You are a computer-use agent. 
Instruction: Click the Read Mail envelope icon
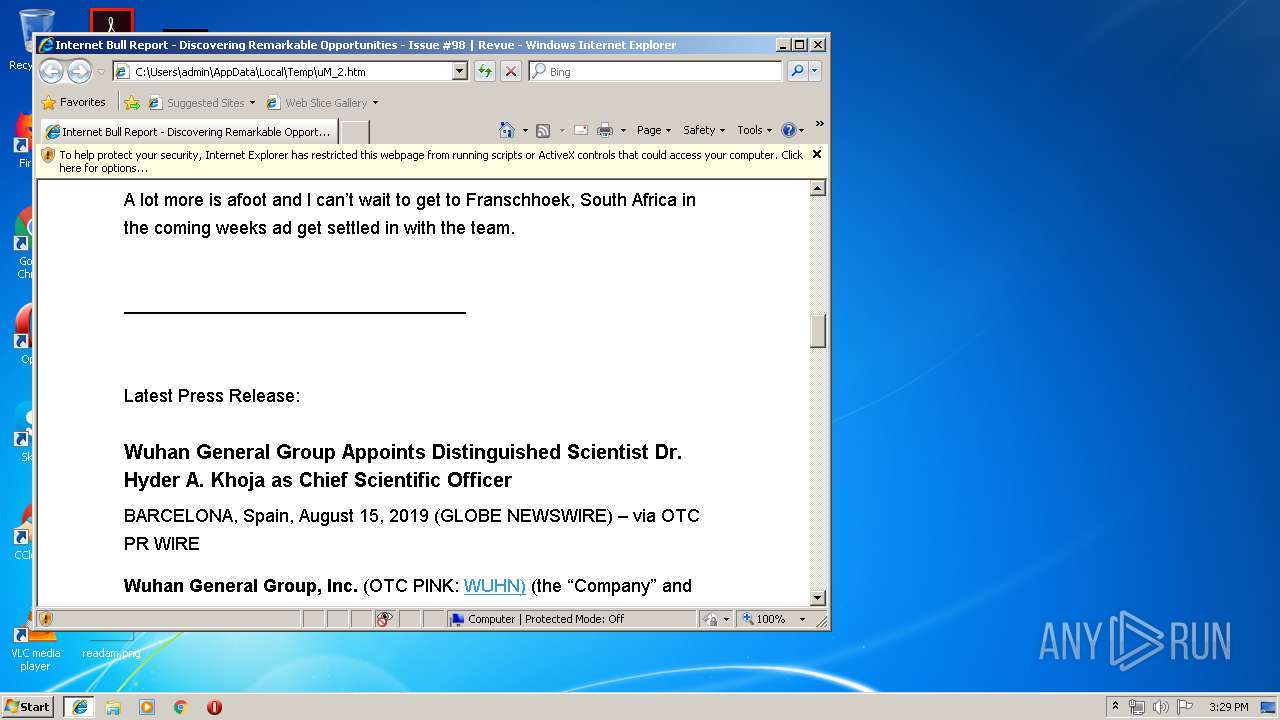[580, 130]
